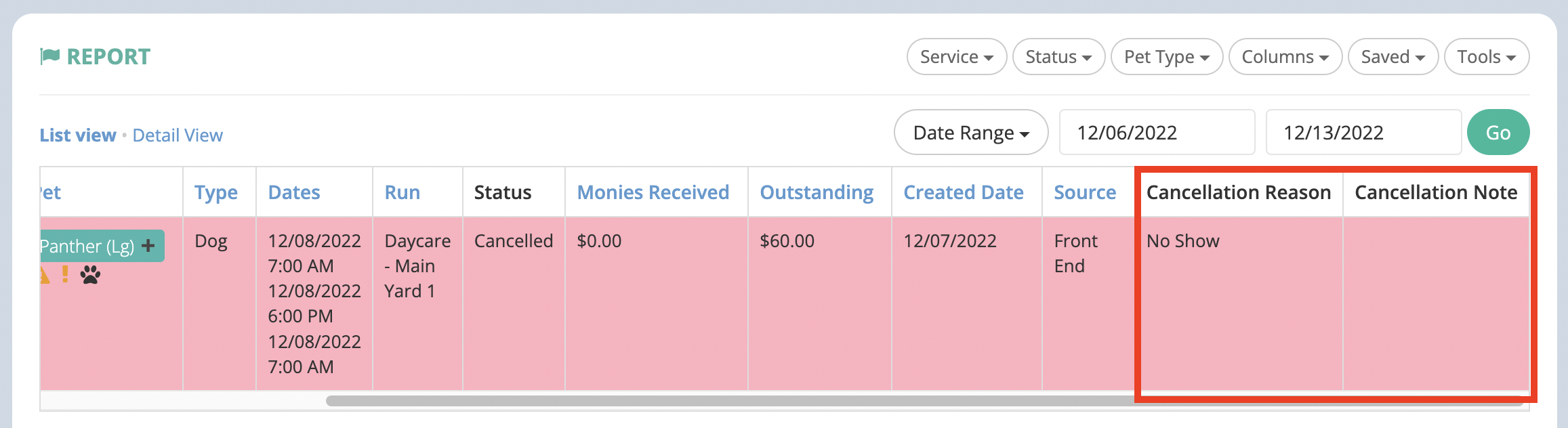Sort by Created Date column header

point(964,192)
